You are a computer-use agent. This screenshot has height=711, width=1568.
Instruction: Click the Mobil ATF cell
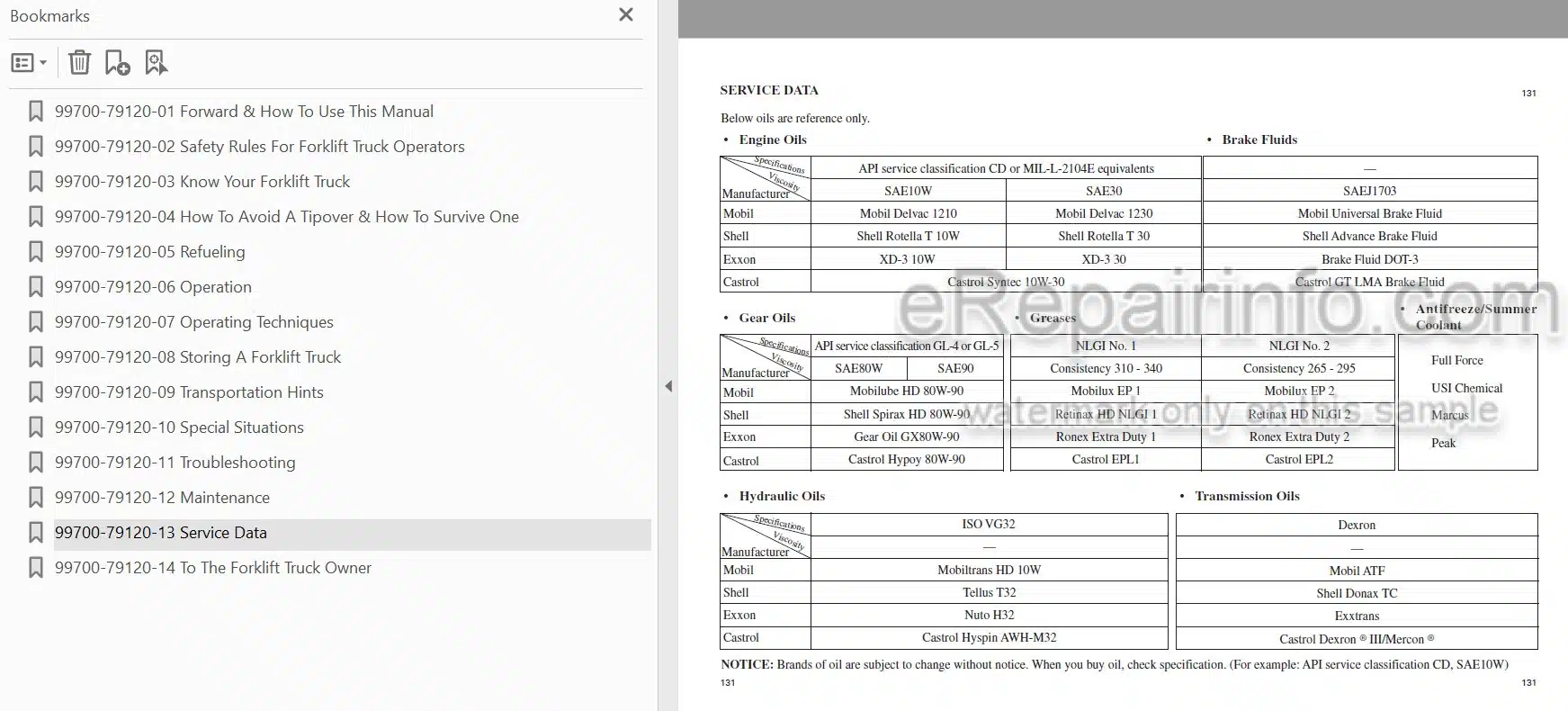(1357, 571)
